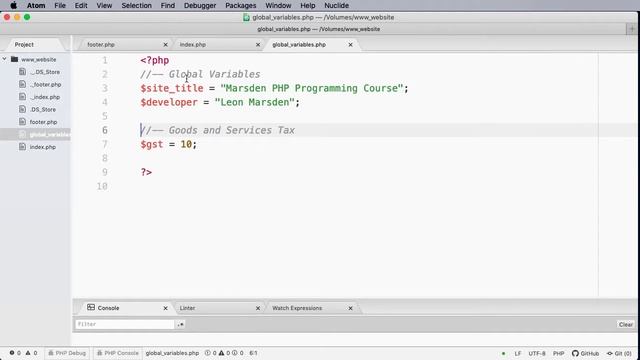The height and width of the screenshot is (360, 640).
Task: Close the global_variables.php tab
Action: (x=350, y=44)
